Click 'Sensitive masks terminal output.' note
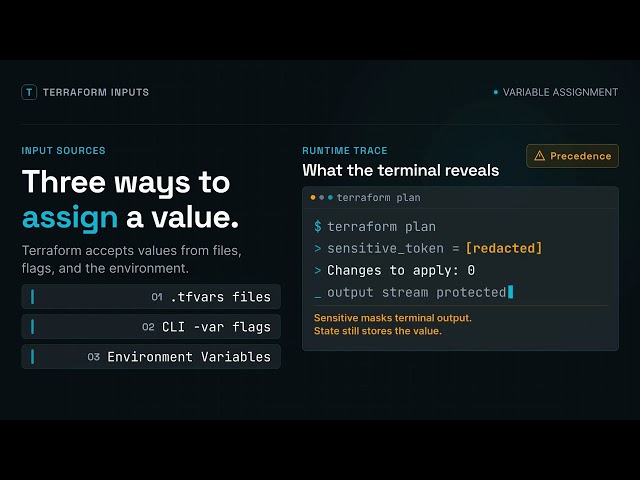640x480 pixels. [393, 318]
